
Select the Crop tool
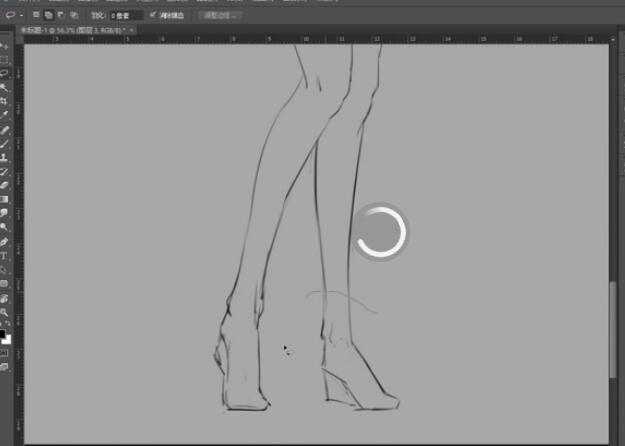4,101
